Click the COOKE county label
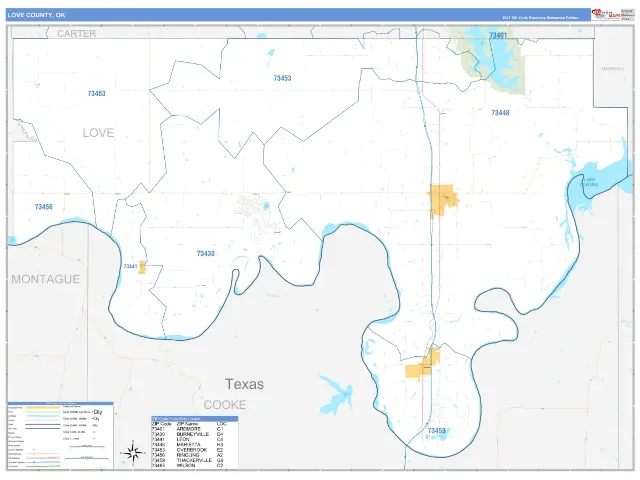The image size is (640, 480). click(x=225, y=405)
